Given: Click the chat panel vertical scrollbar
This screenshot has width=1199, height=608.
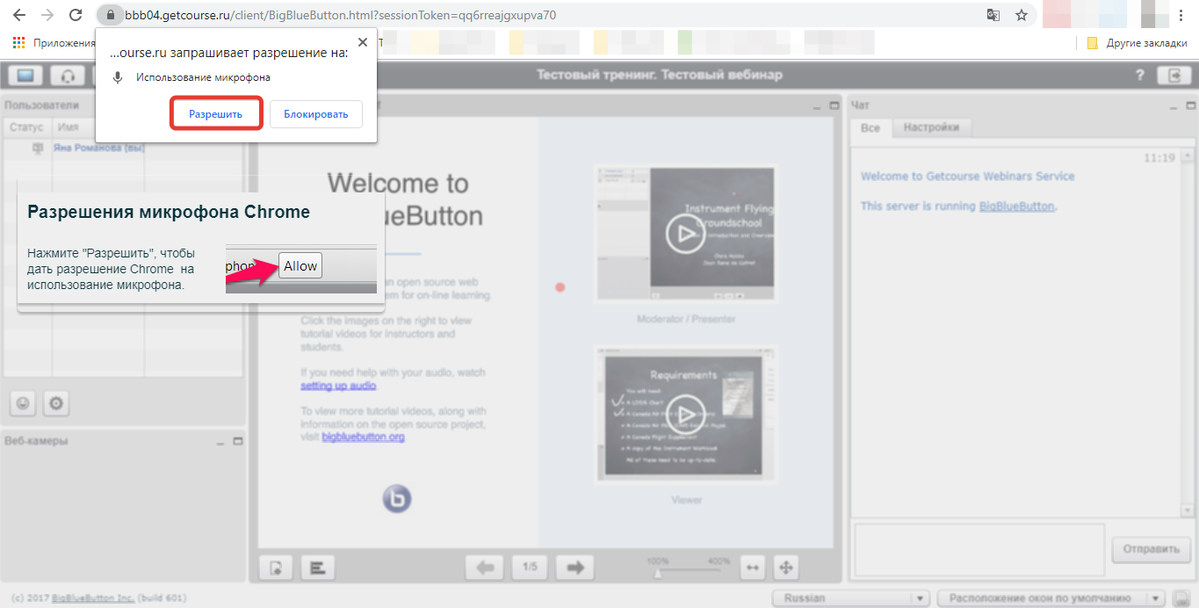Looking at the screenshot, I should (x=1187, y=333).
